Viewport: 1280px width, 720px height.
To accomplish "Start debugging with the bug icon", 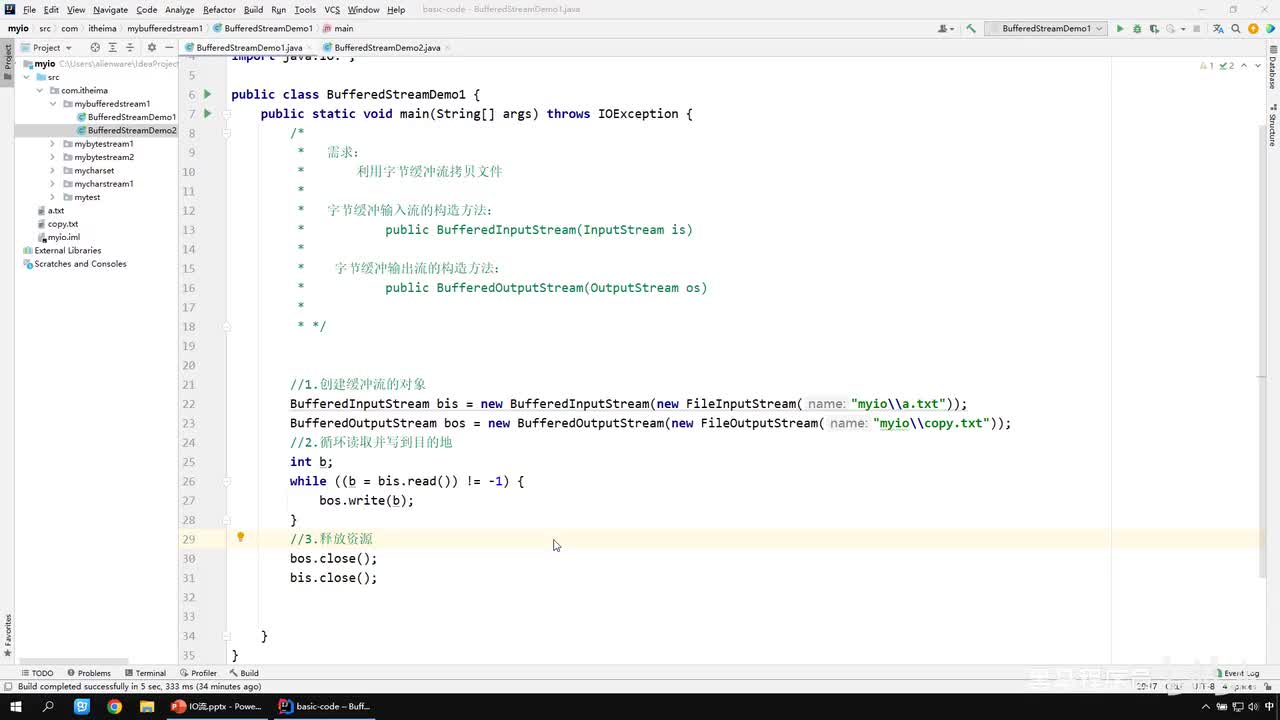I will tap(1136, 29).
